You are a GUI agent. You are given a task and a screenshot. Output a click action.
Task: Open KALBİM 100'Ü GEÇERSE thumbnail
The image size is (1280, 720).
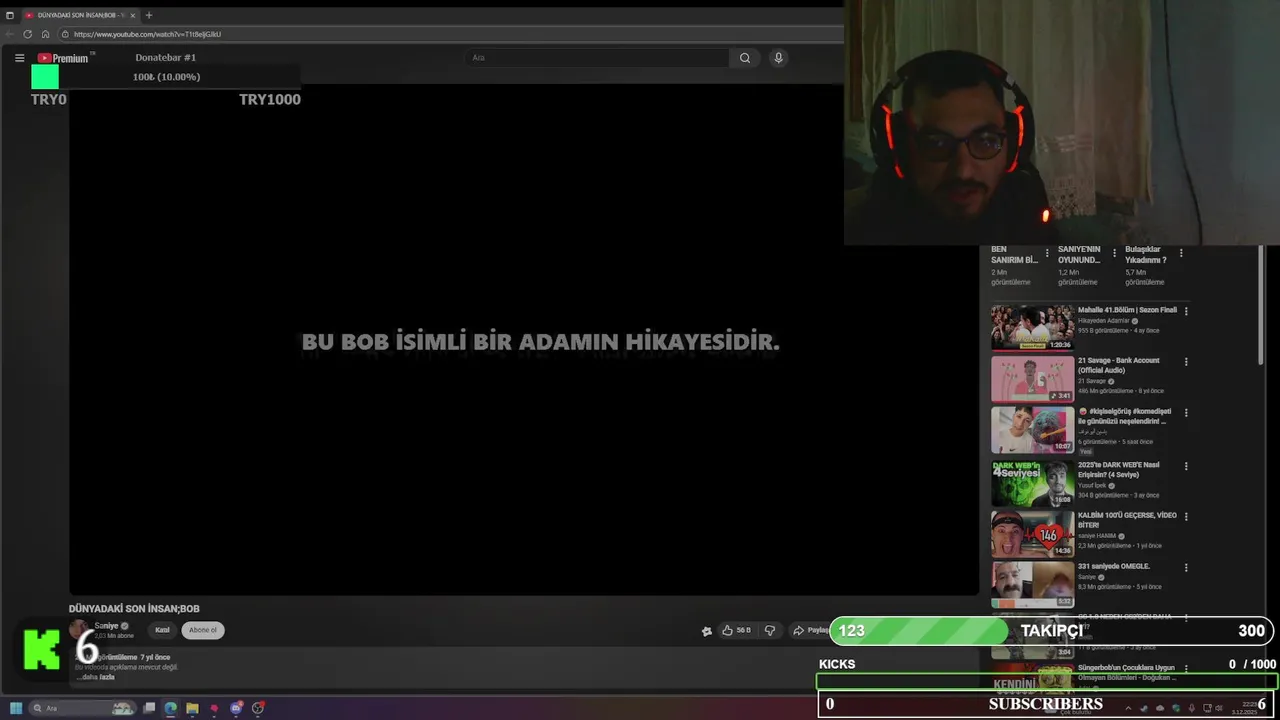[1032, 534]
